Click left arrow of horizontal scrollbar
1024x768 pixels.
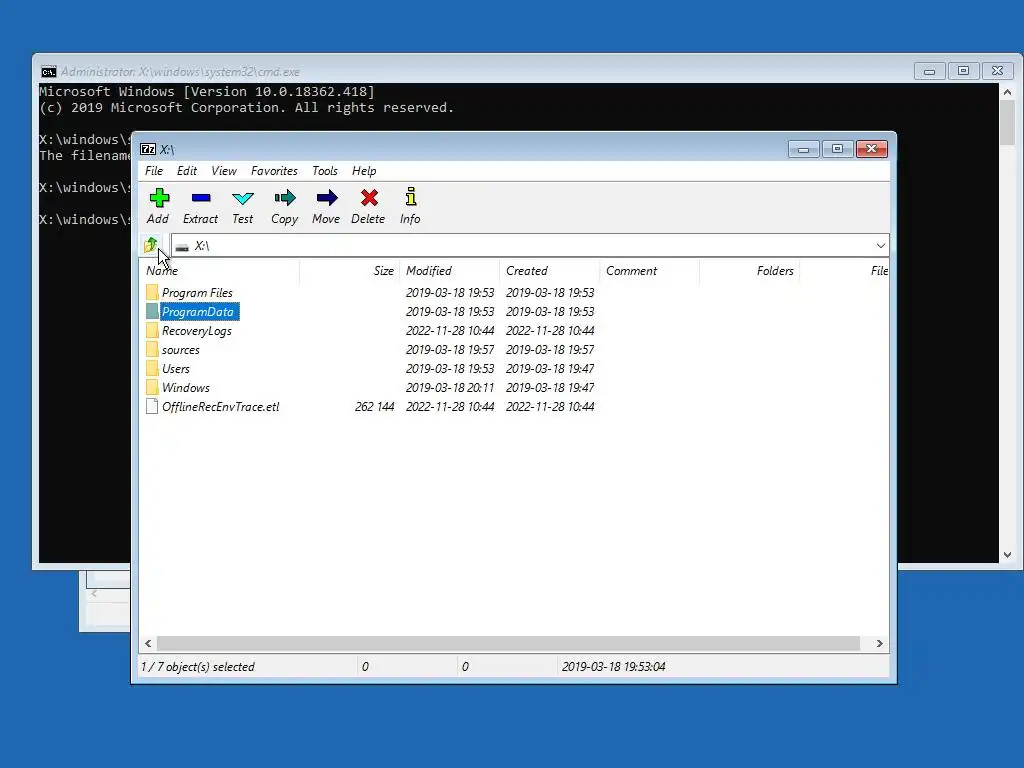148,644
